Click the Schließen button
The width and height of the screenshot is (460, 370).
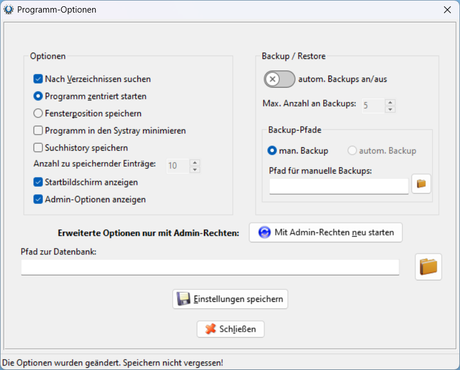coord(230,329)
